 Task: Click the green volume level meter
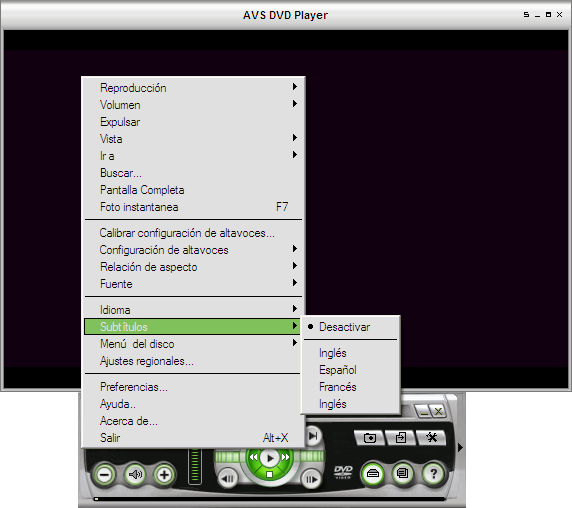point(195,467)
